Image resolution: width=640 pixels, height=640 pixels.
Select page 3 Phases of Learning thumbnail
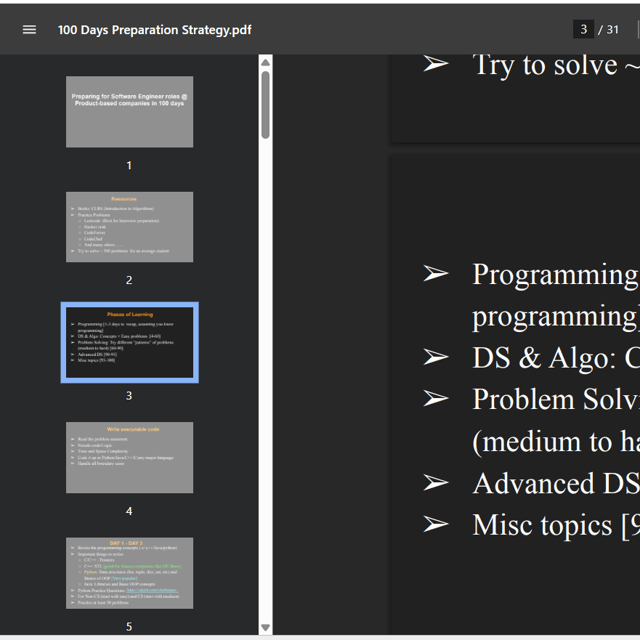129,342
